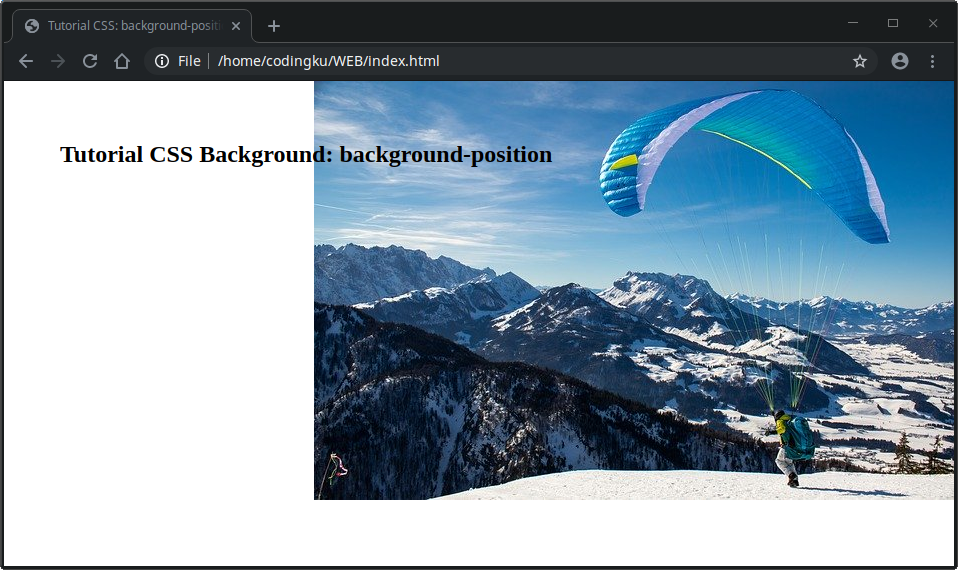Viewport: 958px width, 570px height.
Task: Click the globe favicon on the tab
Action: pos(32,26)
